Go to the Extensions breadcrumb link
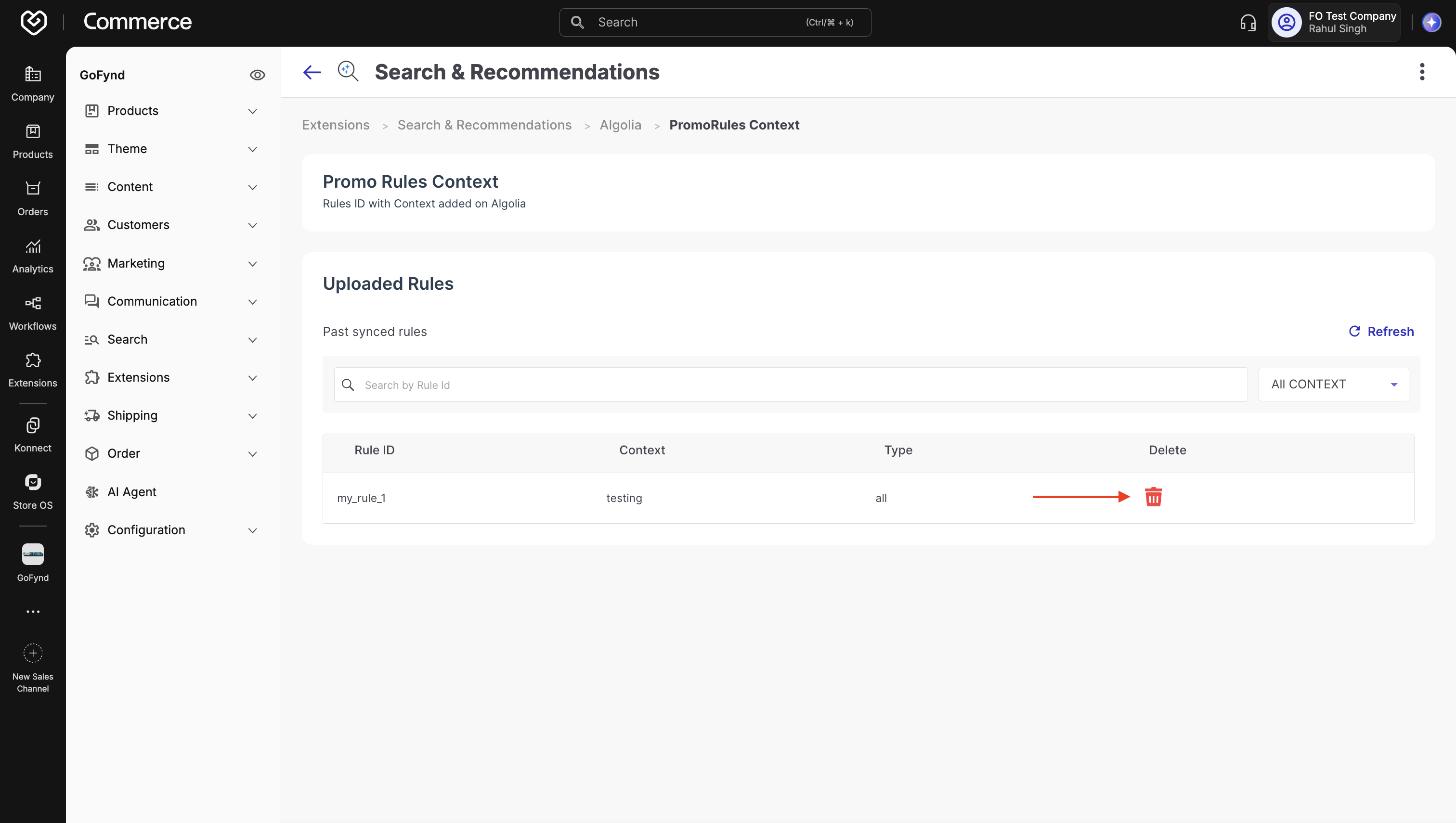This screenshot has width=1456, height=823. pyautogui.click(x=335, y=125)
